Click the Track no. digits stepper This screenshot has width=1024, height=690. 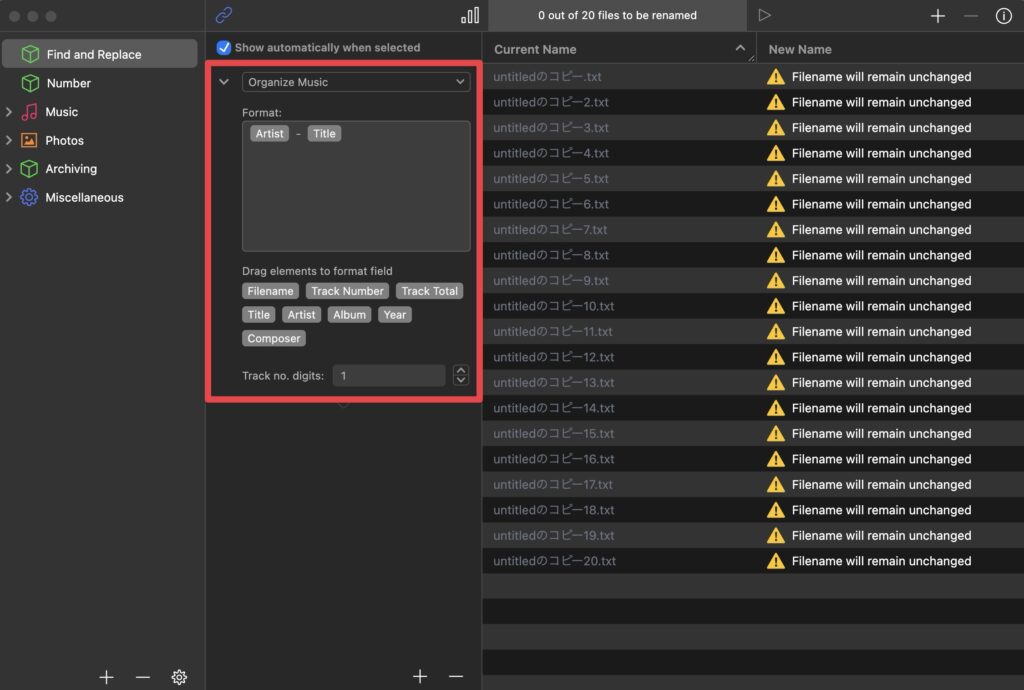[x=460, y=375]
